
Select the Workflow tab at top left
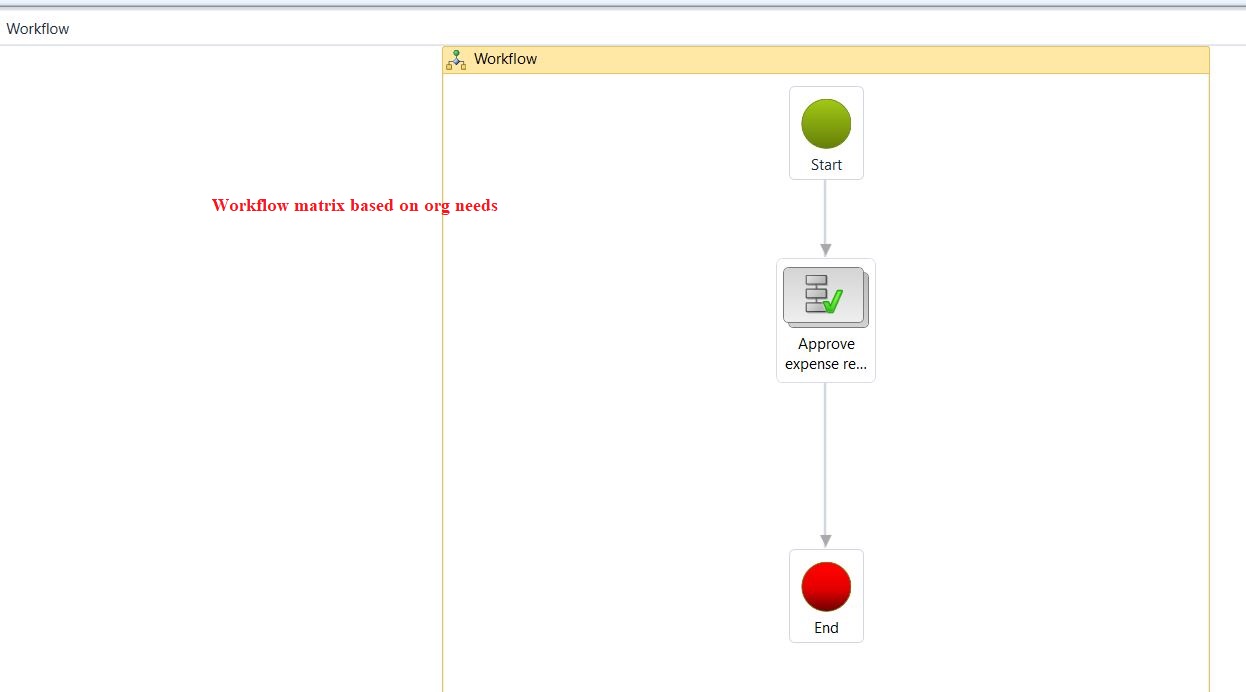pyautogui.click(x=37, y=28)
